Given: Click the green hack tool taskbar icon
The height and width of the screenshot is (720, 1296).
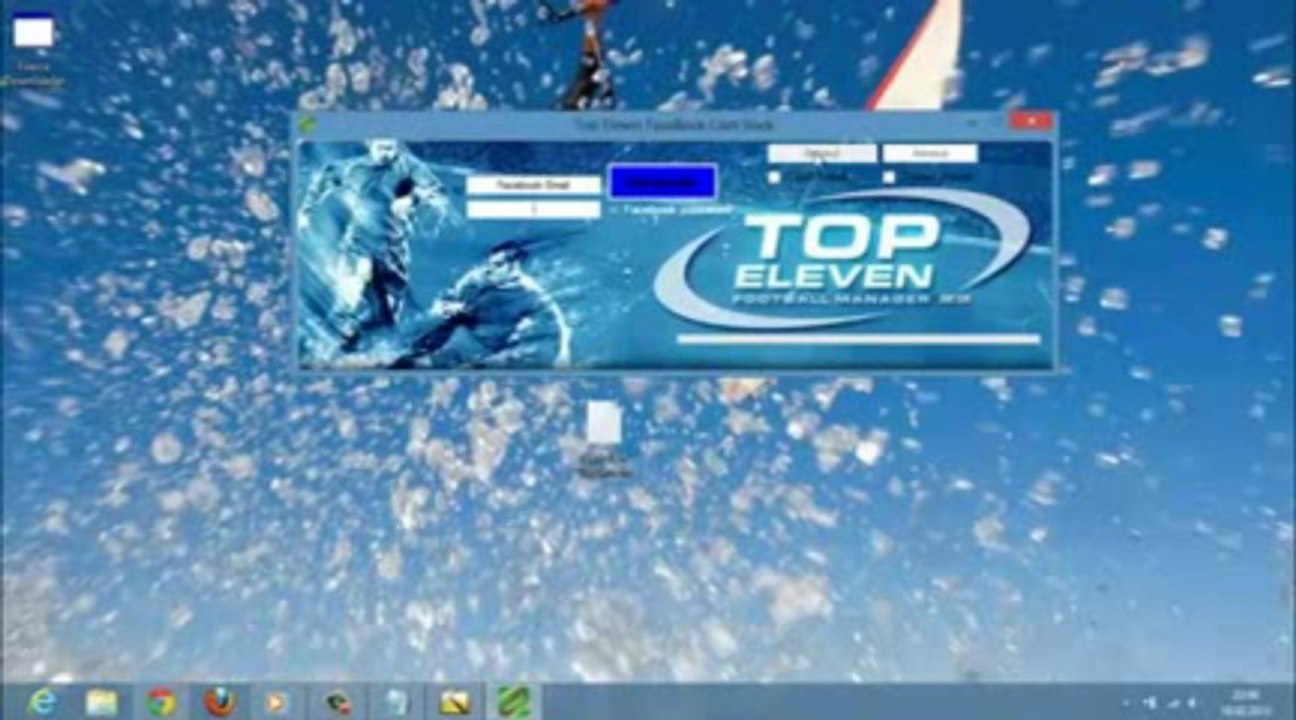Looking at the screenshot, I should click(512, 702).
